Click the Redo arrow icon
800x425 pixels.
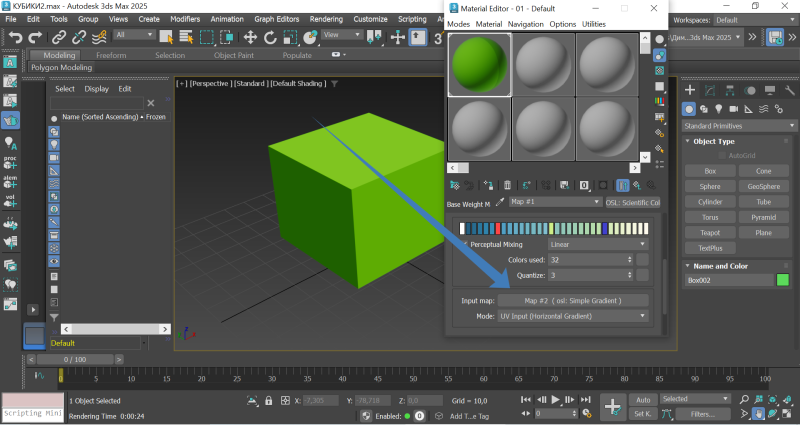click(x=35, y=37)
